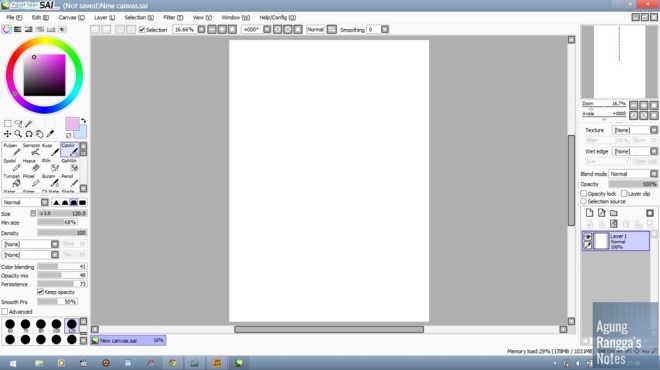Select the sharpest triangle brush edge shape
Image resolution: width=660 pixels, height=370 pixels.
point(56,202)
